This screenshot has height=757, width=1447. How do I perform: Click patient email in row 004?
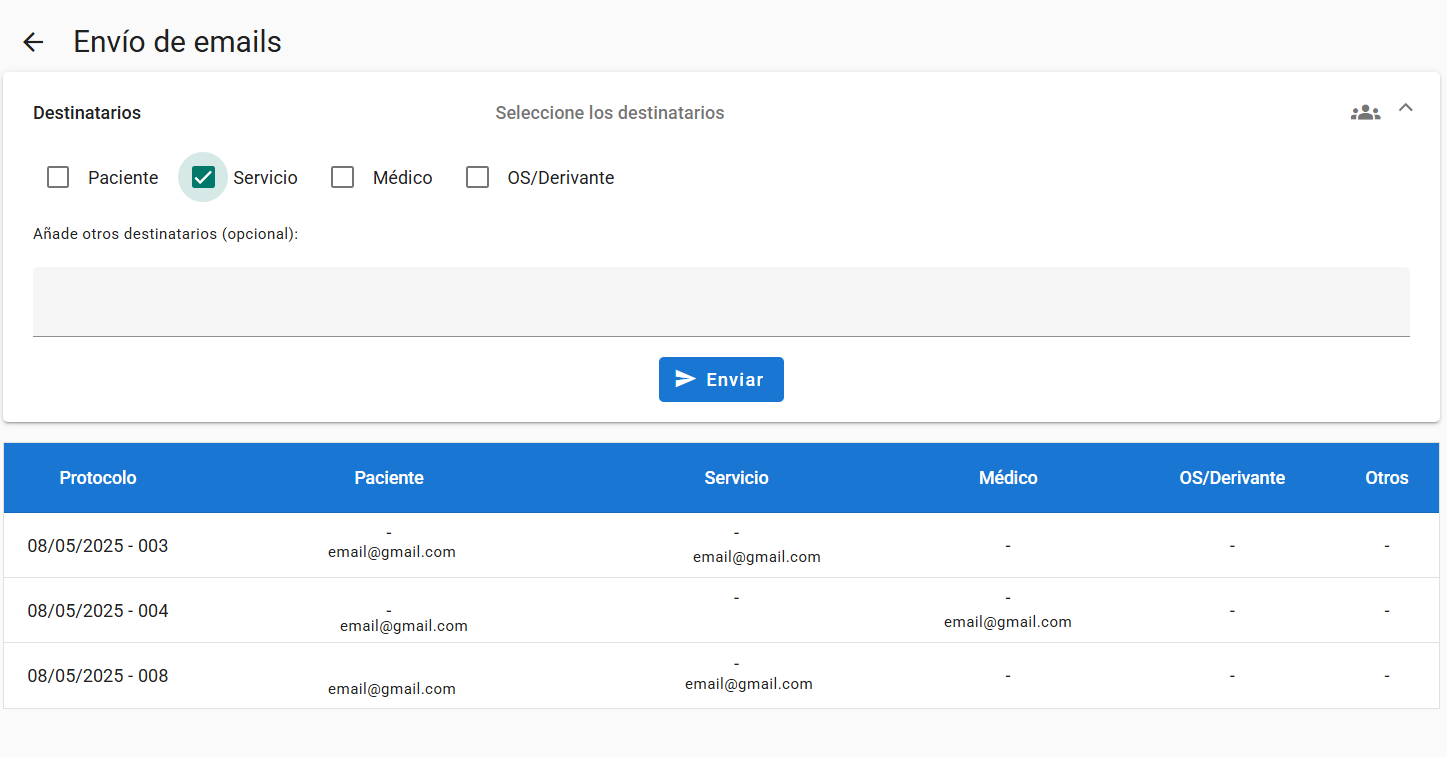coord(404,626)
